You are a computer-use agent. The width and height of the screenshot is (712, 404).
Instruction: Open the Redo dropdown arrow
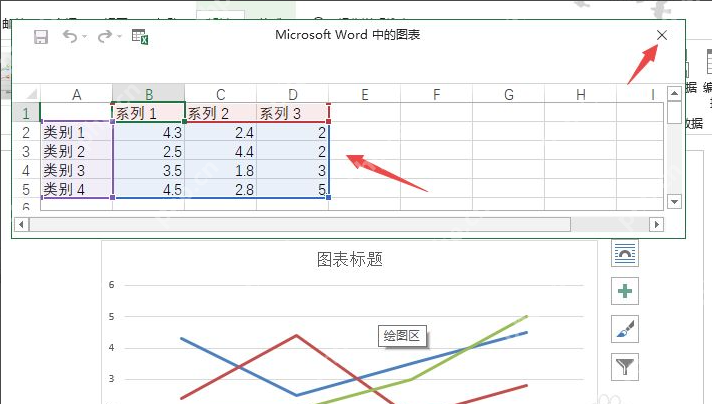119,36
